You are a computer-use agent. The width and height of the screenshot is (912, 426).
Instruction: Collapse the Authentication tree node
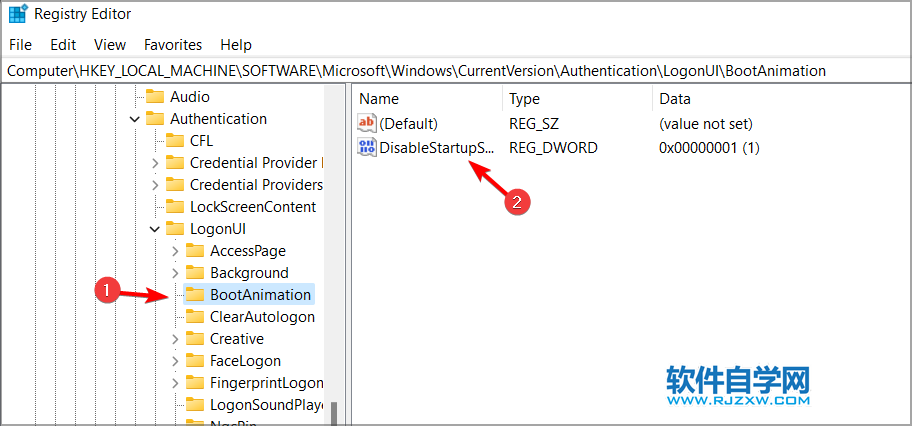(135, 119)
